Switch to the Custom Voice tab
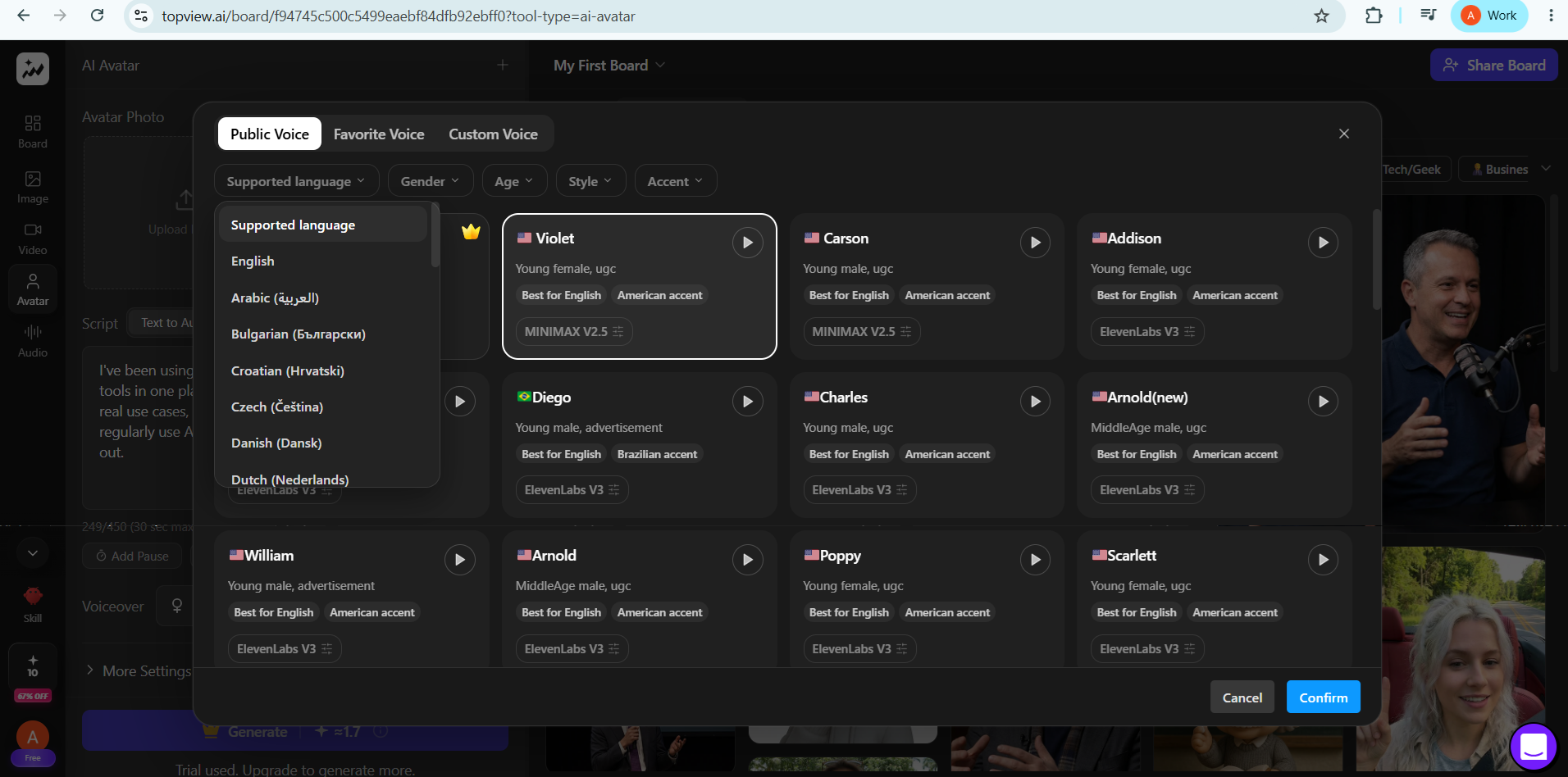Screen dimensions: 1568x777 coord(493,134)
